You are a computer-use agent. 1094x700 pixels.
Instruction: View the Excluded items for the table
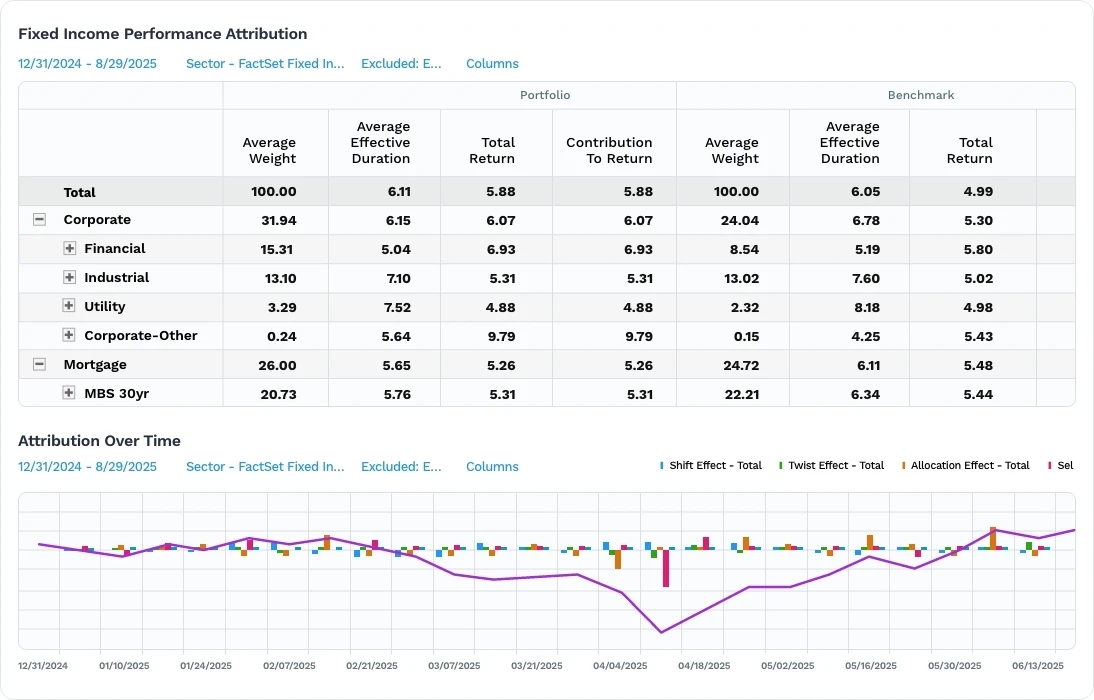pyautogui.click(x=401, y=63)
